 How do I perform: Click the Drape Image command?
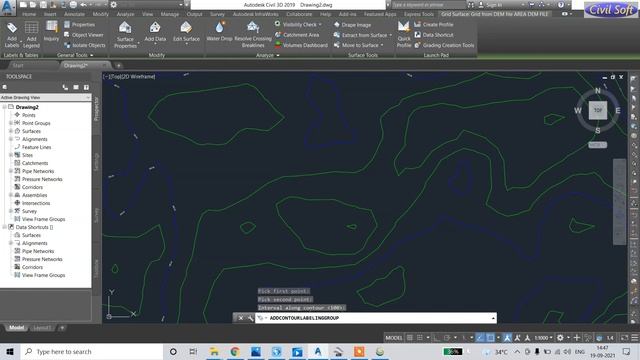pyautogui.click(x=352, y=25)
